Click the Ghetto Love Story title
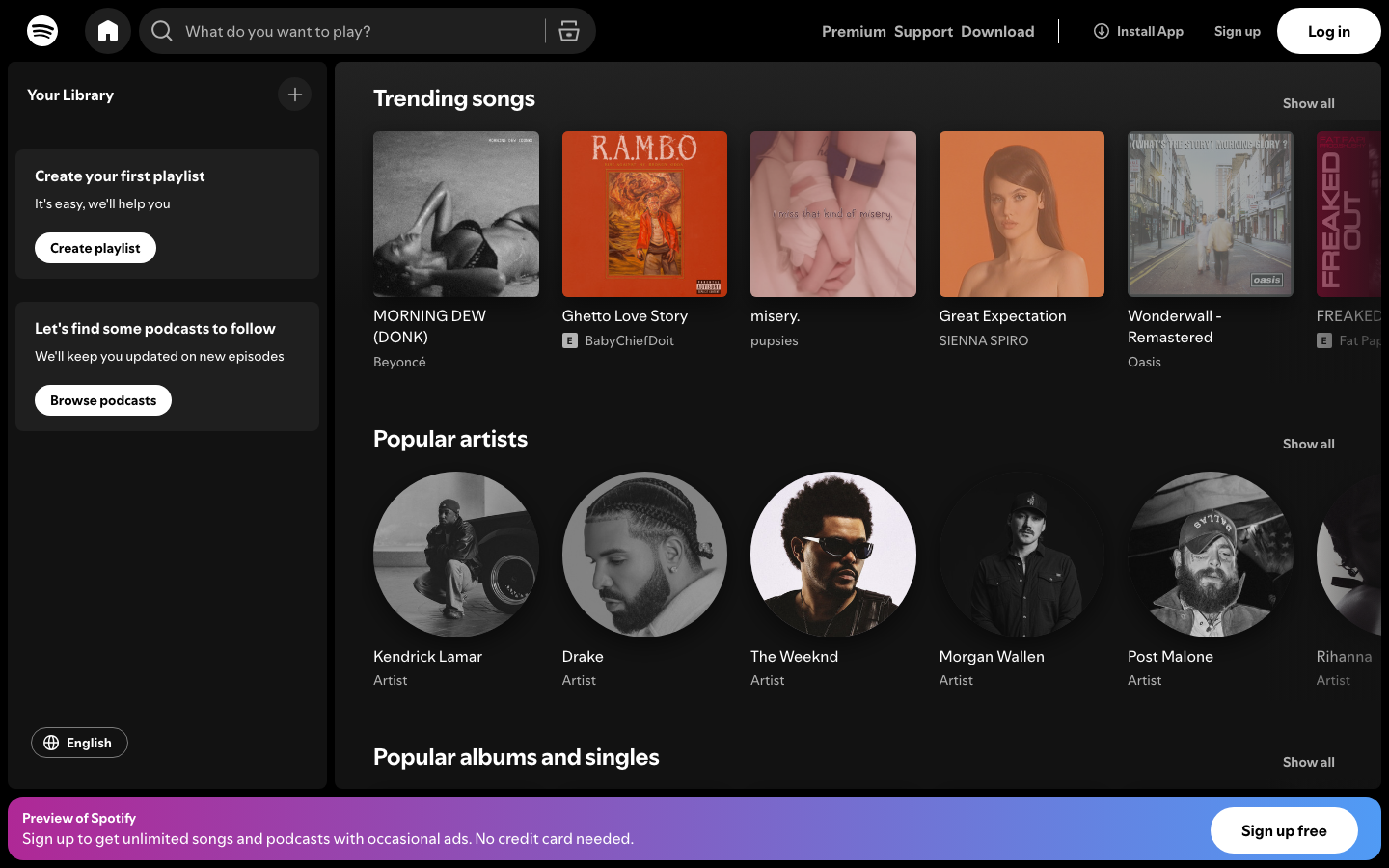Screen dimensions: 1389x868 625,315
